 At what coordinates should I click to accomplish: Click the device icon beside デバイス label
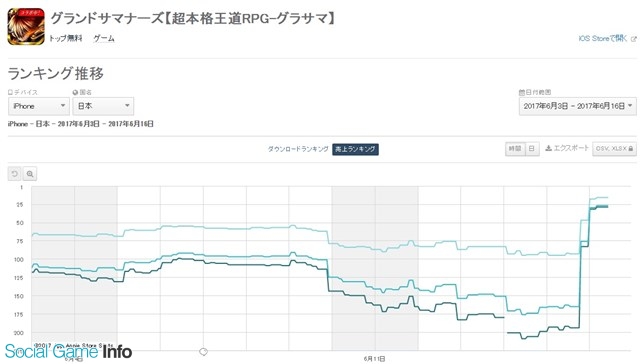click(11, 93)
